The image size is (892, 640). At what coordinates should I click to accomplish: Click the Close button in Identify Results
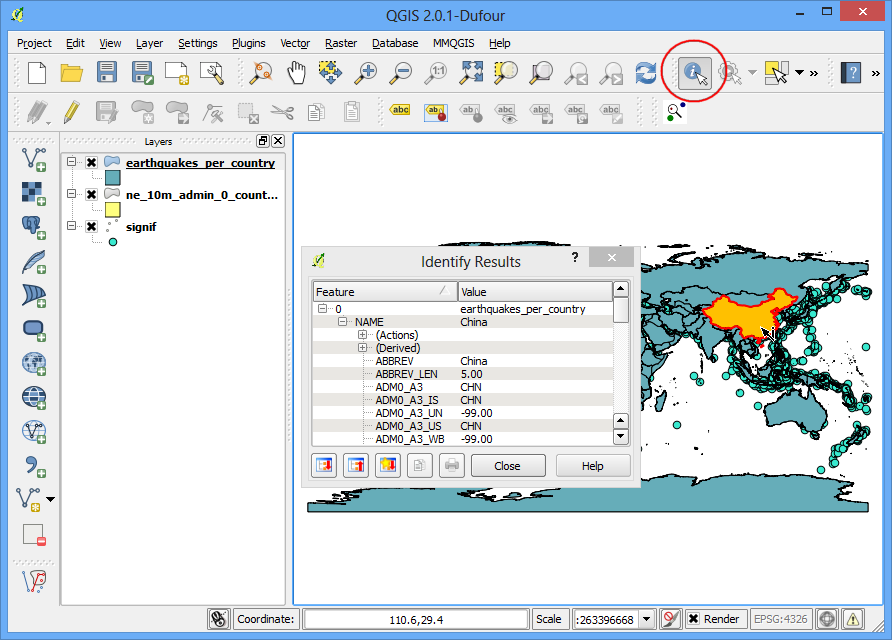(x=507, y=466)
